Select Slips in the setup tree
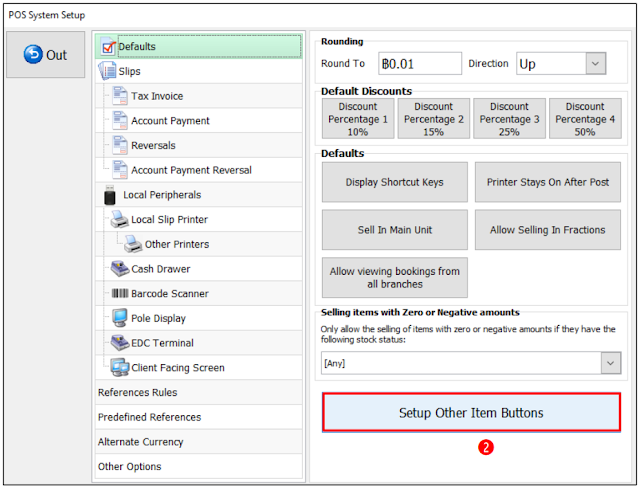This screenshot has width=640, height=488. point(199,71)
